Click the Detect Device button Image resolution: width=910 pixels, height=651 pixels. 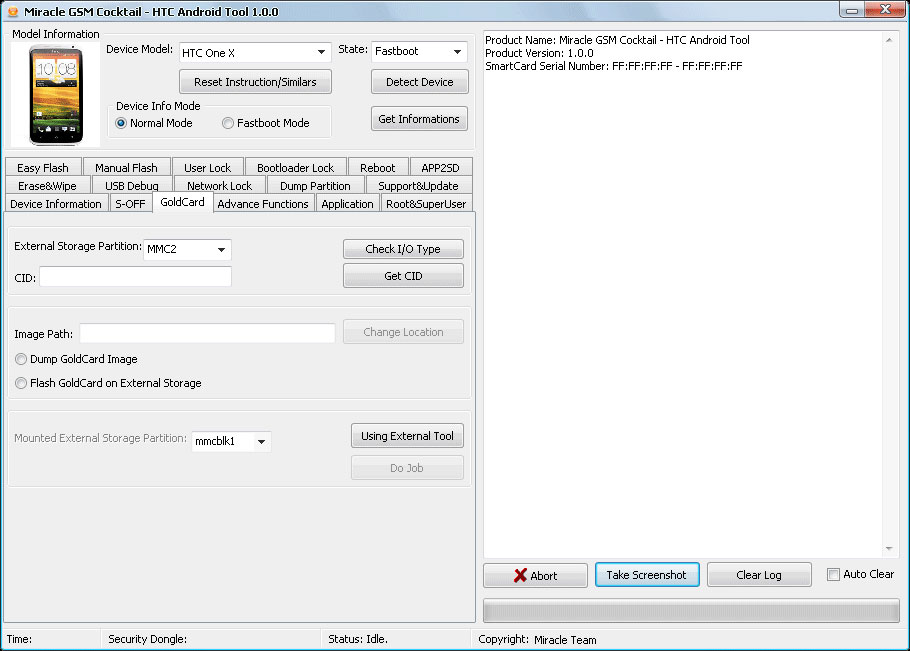click(420, 82)
